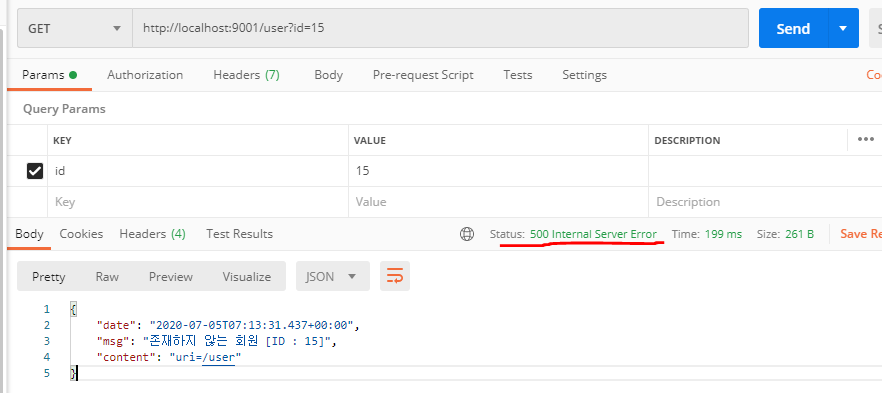The width and height of the screenshot is (882, 393).
Task: Open the Settings tab
Action: 584,75
